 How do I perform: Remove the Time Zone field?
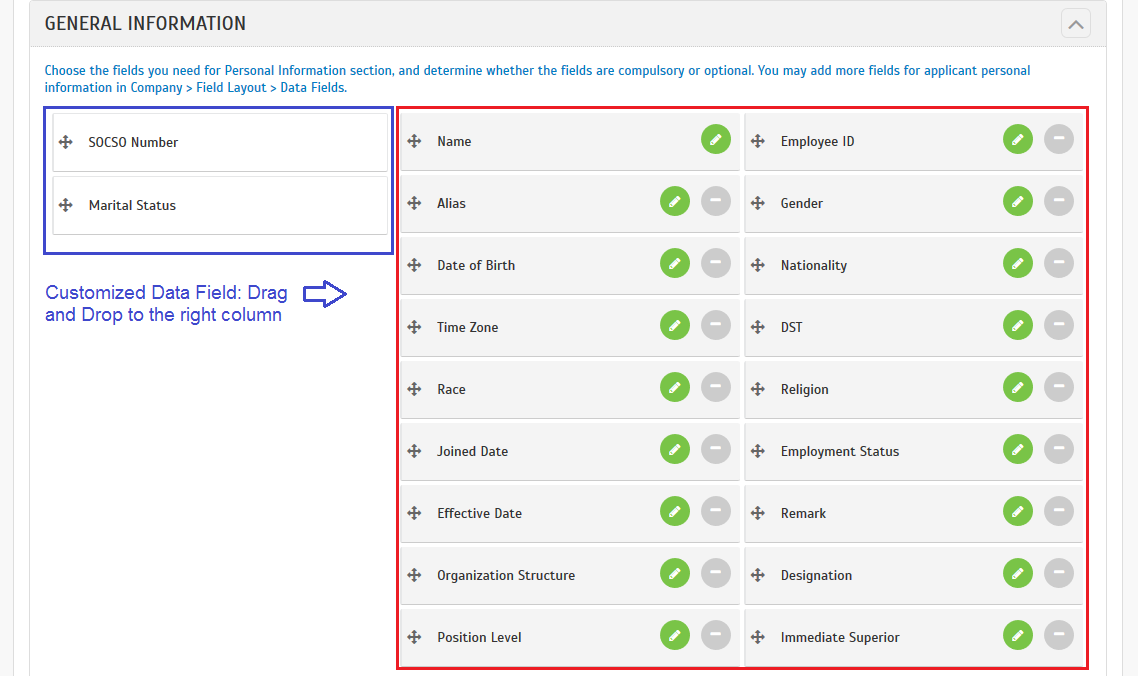(x=715, y=325)
